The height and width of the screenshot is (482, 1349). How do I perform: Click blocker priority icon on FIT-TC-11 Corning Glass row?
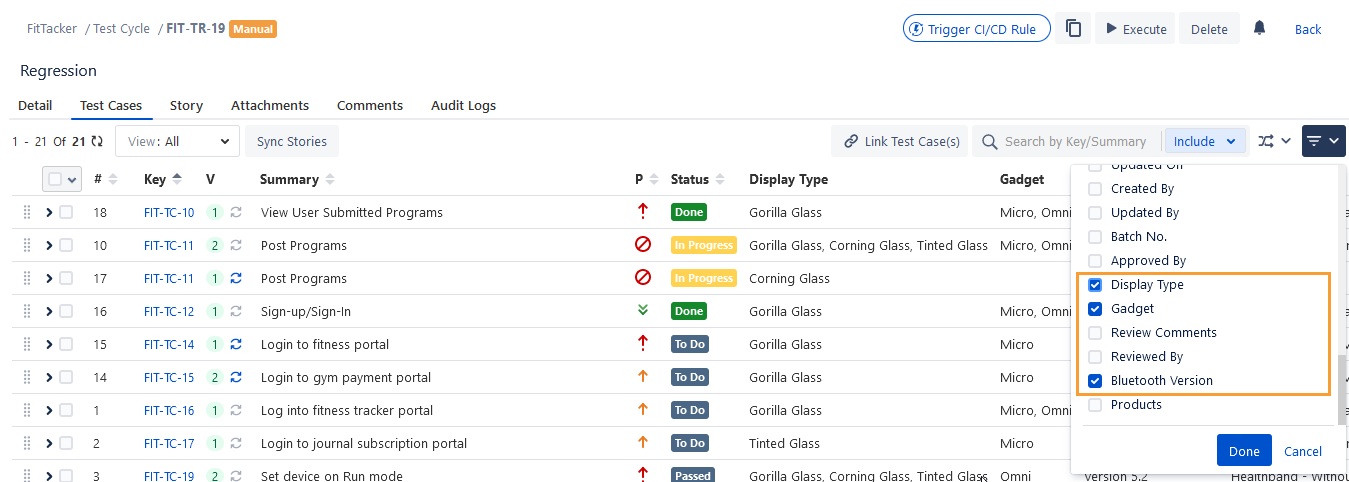click(x=643, y=278)
